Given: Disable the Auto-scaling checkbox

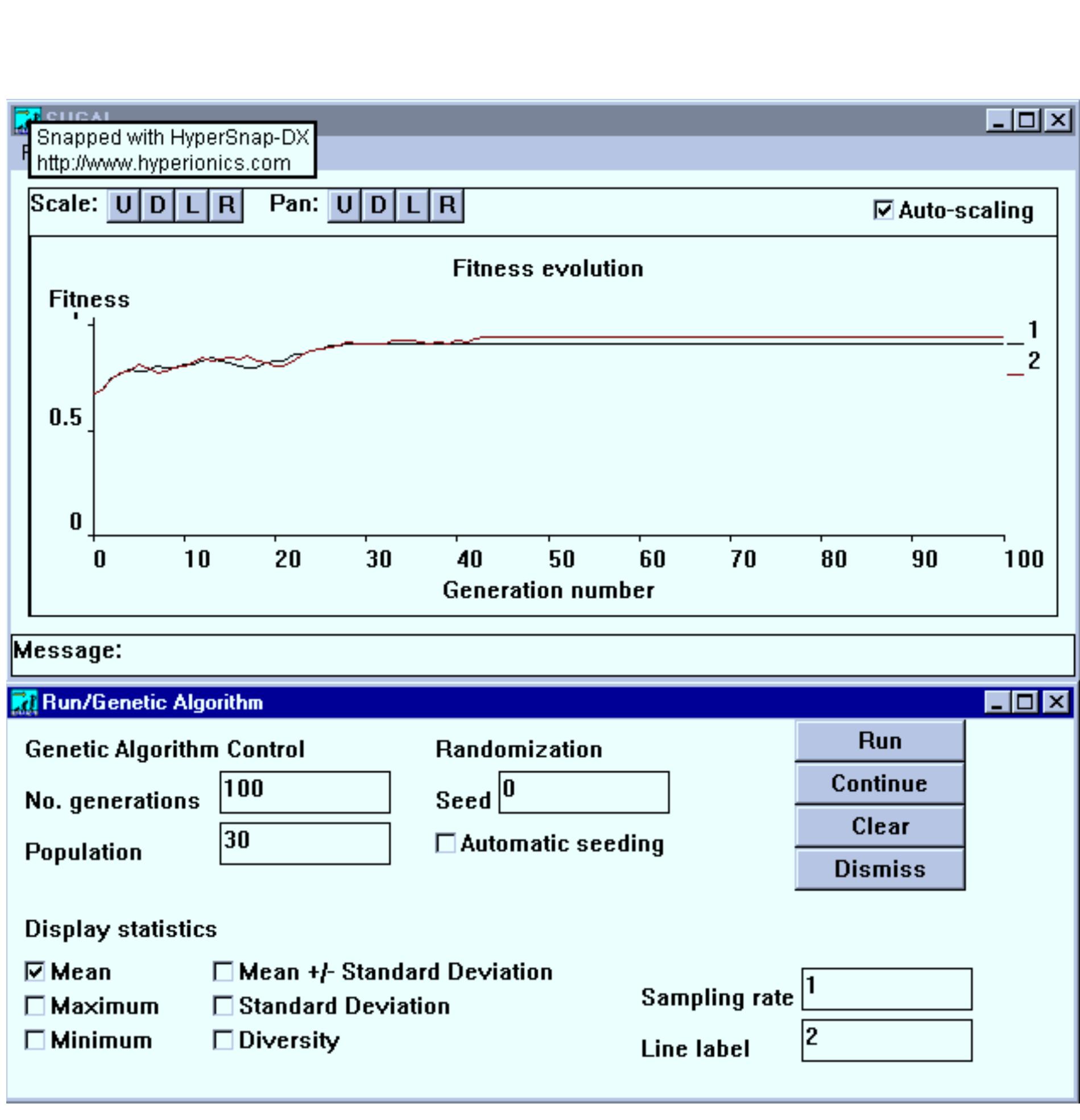Looking at the screenshot, I should [883, 210].
